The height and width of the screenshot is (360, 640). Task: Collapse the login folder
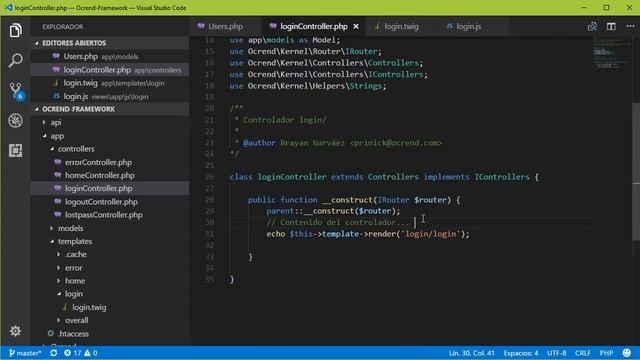pyautogui.click(x=110, y=294)
